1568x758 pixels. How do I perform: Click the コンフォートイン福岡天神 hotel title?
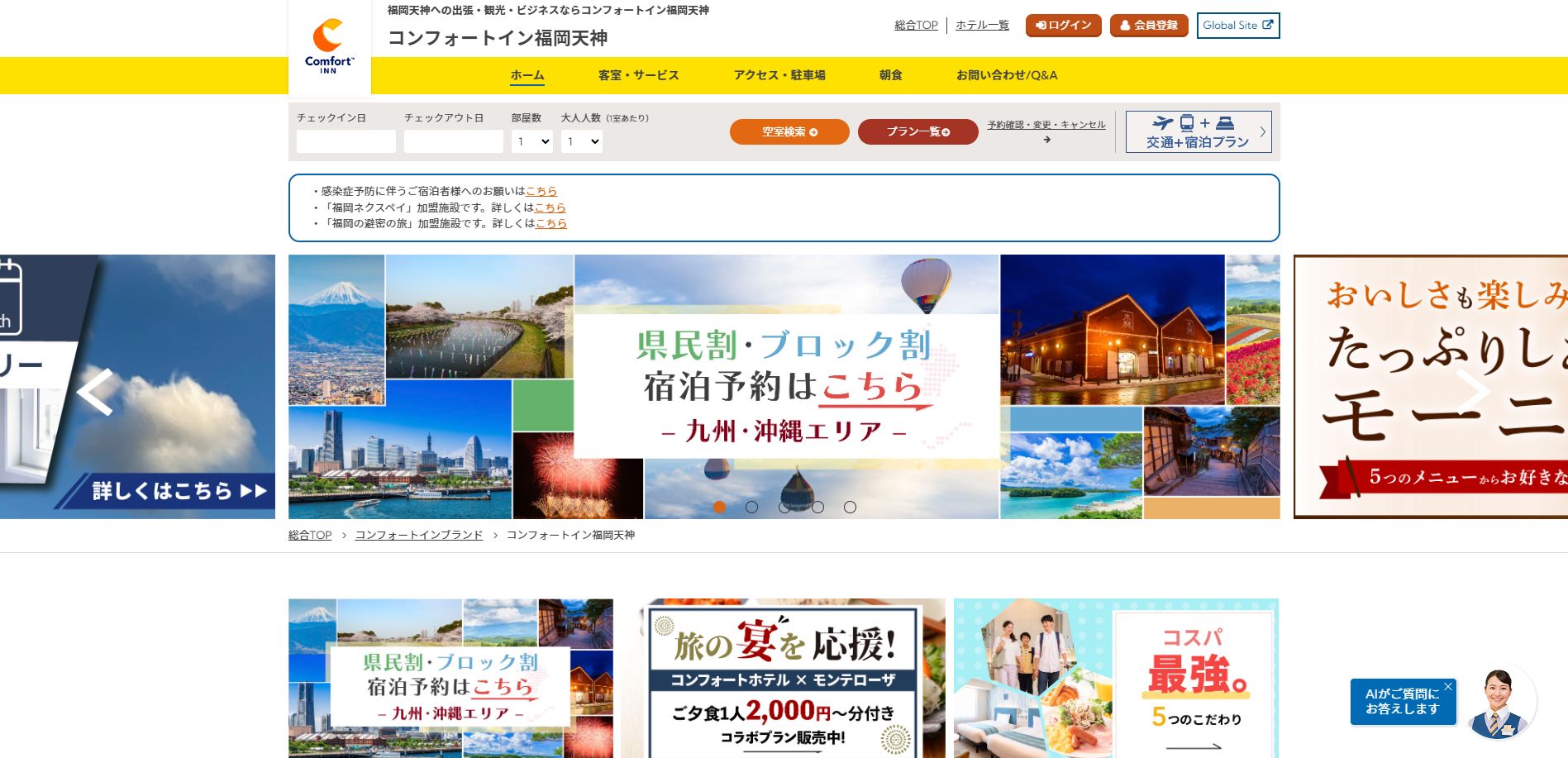498,38
